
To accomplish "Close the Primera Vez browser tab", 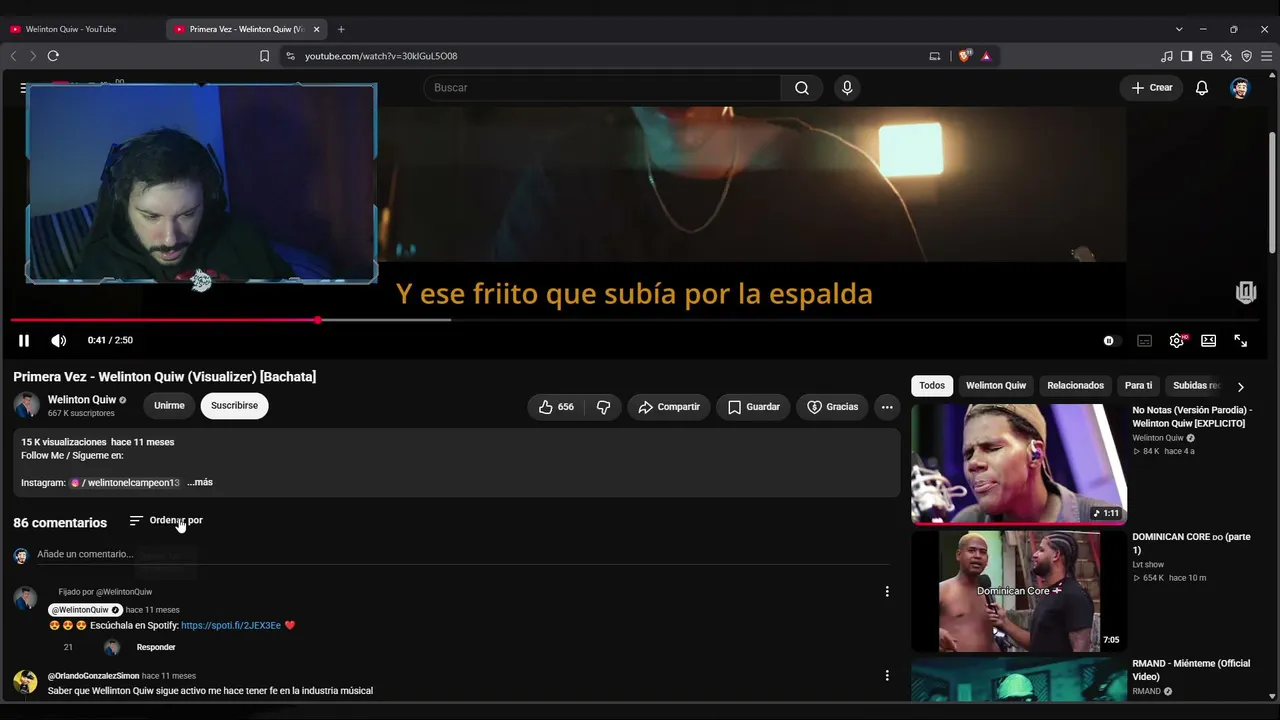I will click(317, 29).
